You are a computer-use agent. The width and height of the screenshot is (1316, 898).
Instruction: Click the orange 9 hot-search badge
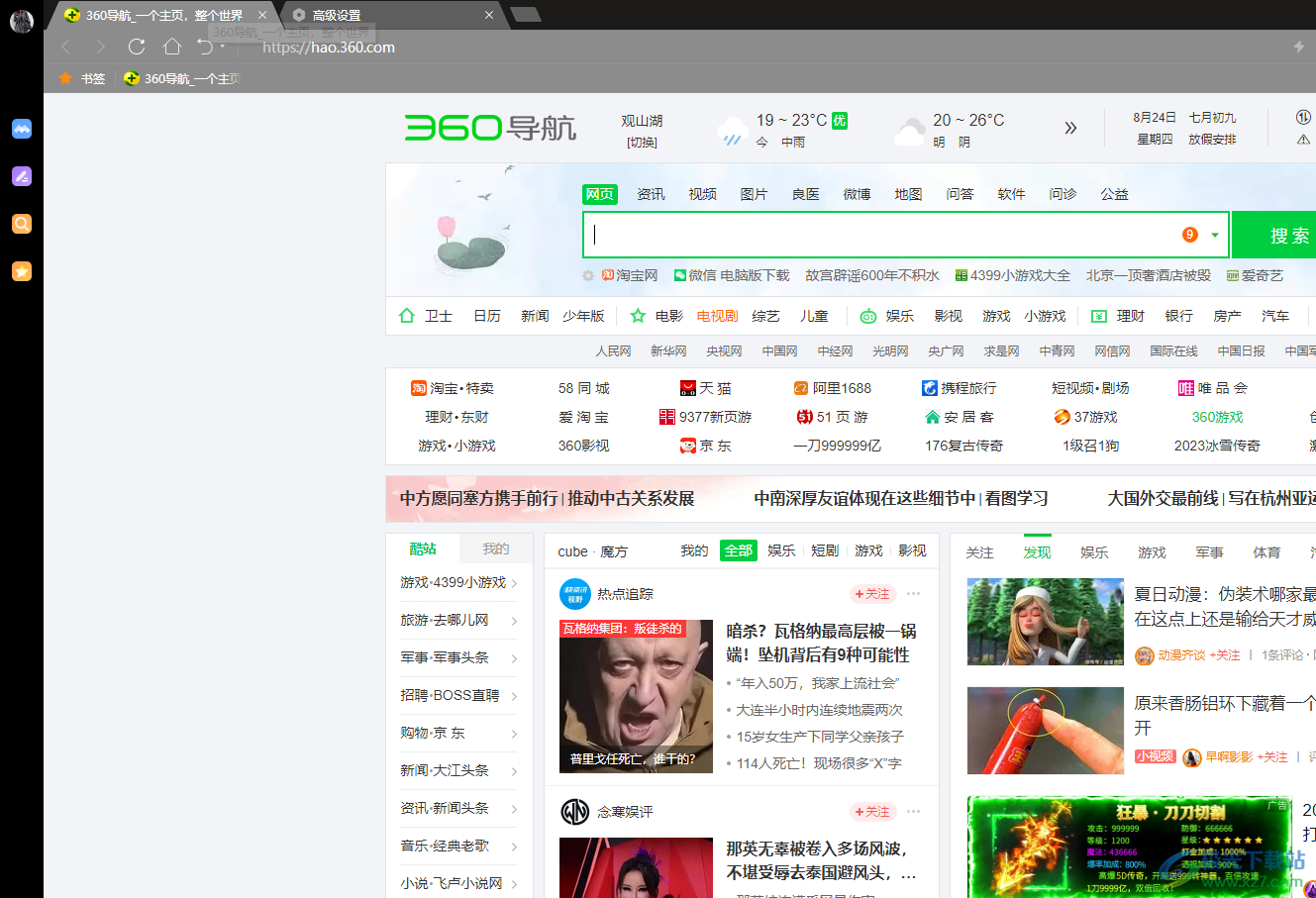(1190, 235)
